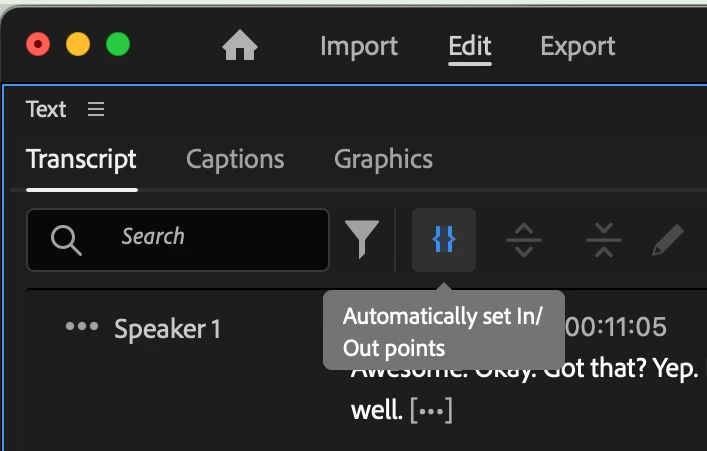
Task: Open the Speaker 1 three-dot options menu
Action: (x=82, y=326)
